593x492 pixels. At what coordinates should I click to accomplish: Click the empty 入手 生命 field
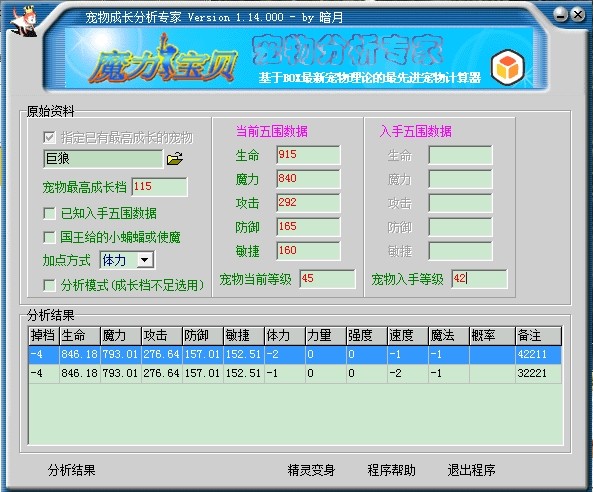click(x=460, y=155)
